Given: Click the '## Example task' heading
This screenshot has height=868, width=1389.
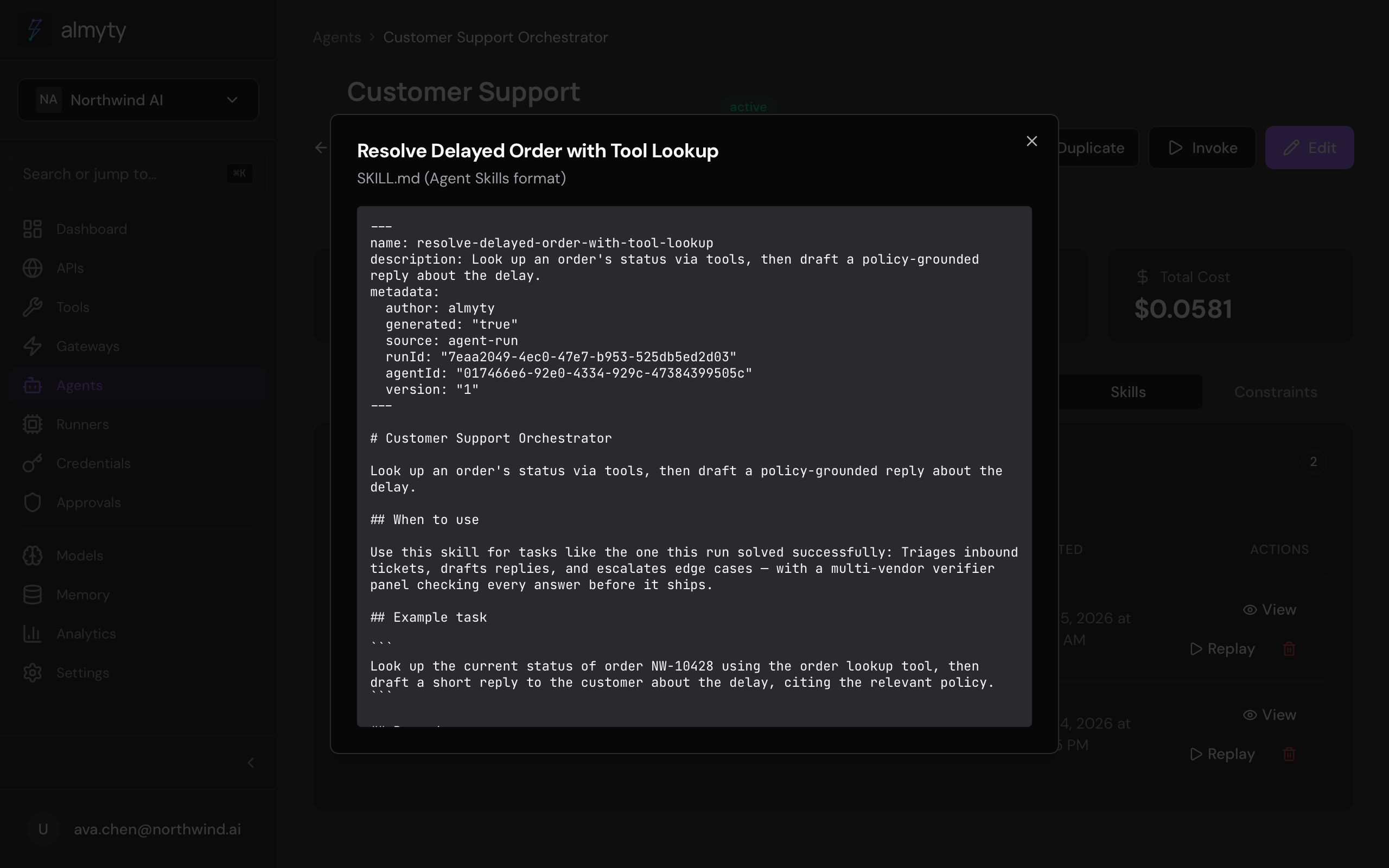Looking at the screenshot, I should [428, 617].
